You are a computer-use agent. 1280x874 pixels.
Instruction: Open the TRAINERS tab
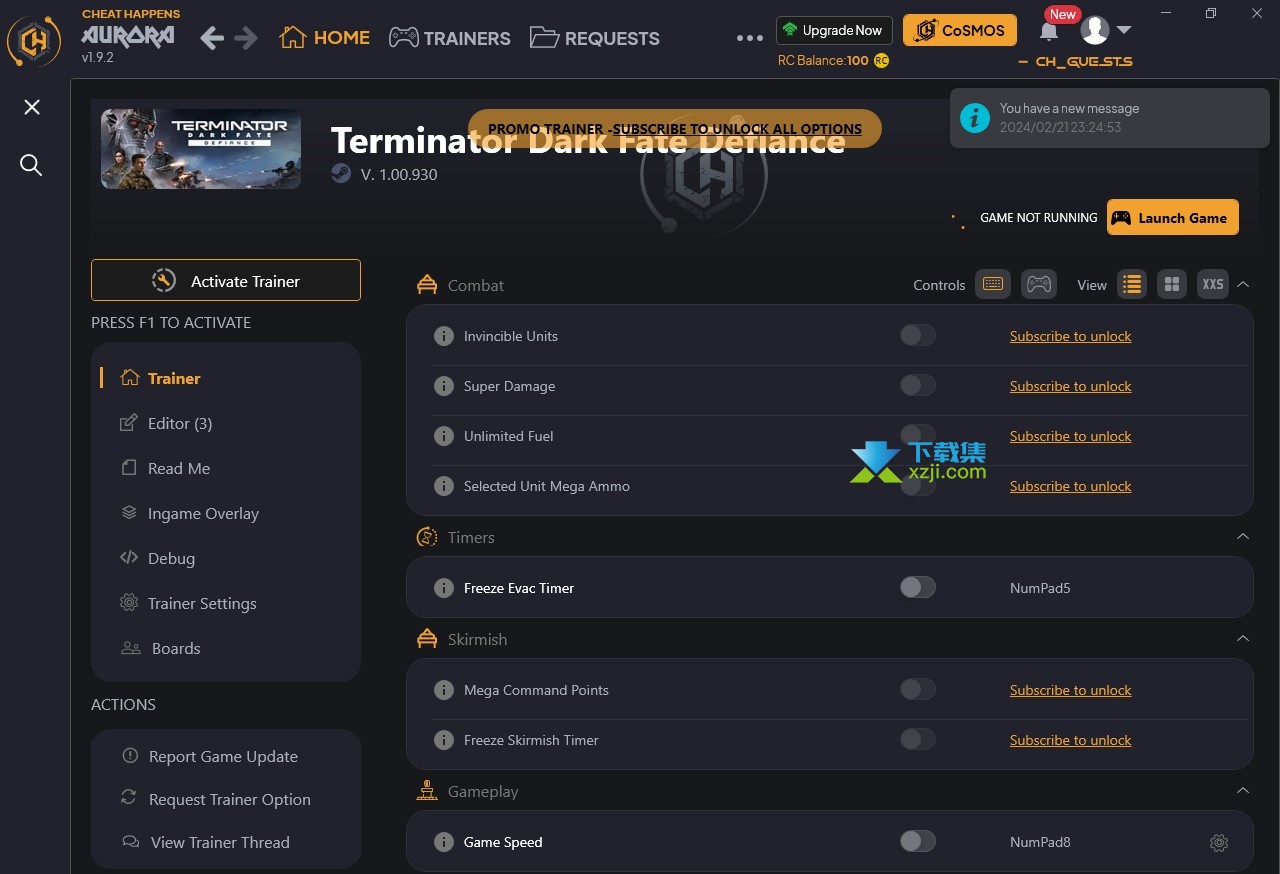click(450, 38)
